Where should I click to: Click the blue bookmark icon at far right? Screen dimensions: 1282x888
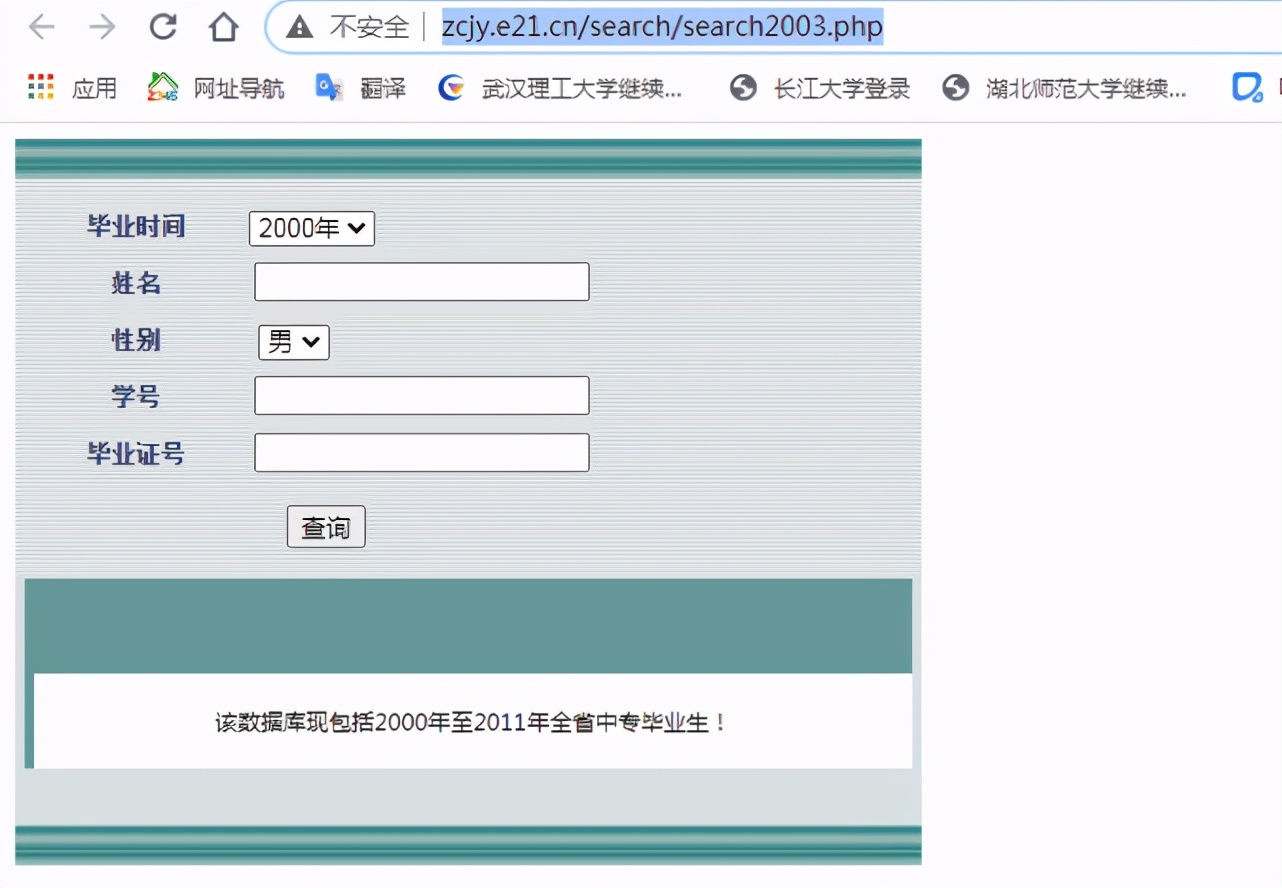1246,88
